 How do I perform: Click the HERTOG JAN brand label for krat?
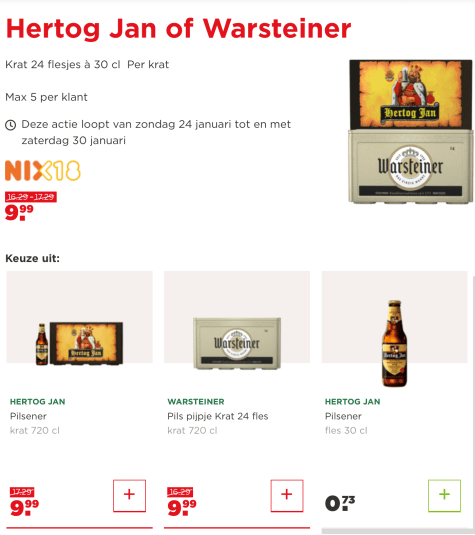click(x=38, y=402)
